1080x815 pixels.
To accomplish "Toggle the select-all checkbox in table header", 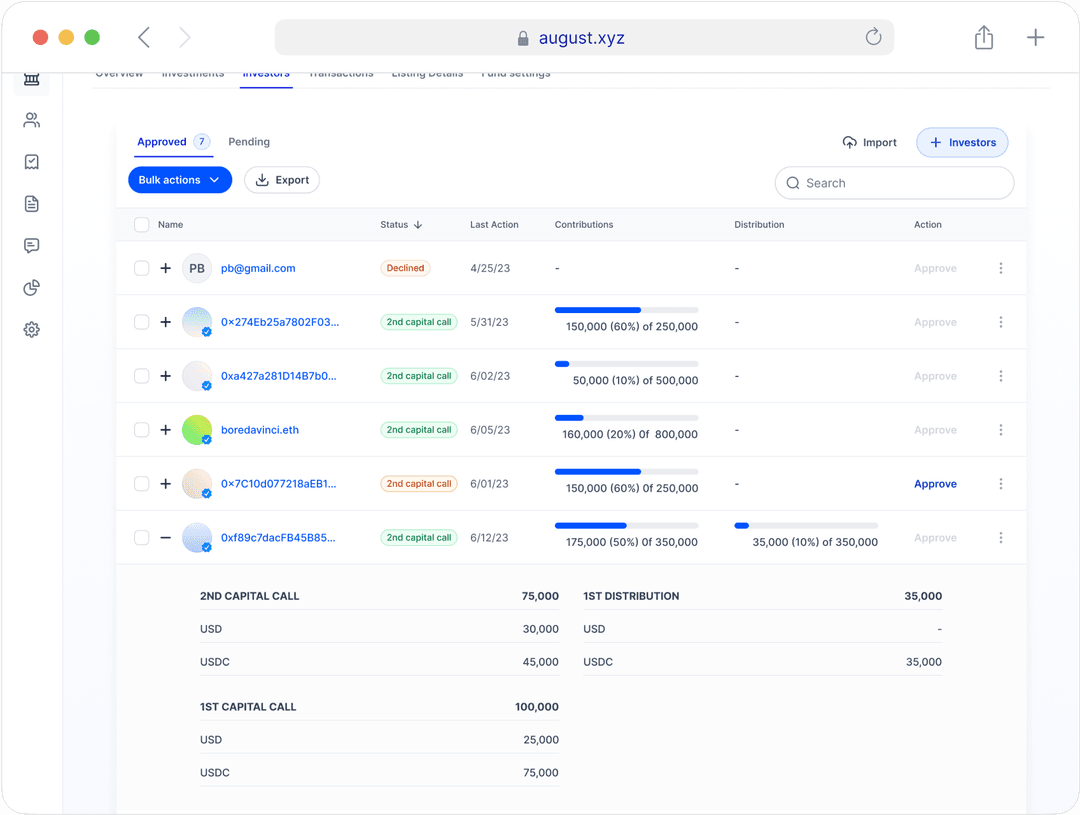I will [x=142, y=225].
